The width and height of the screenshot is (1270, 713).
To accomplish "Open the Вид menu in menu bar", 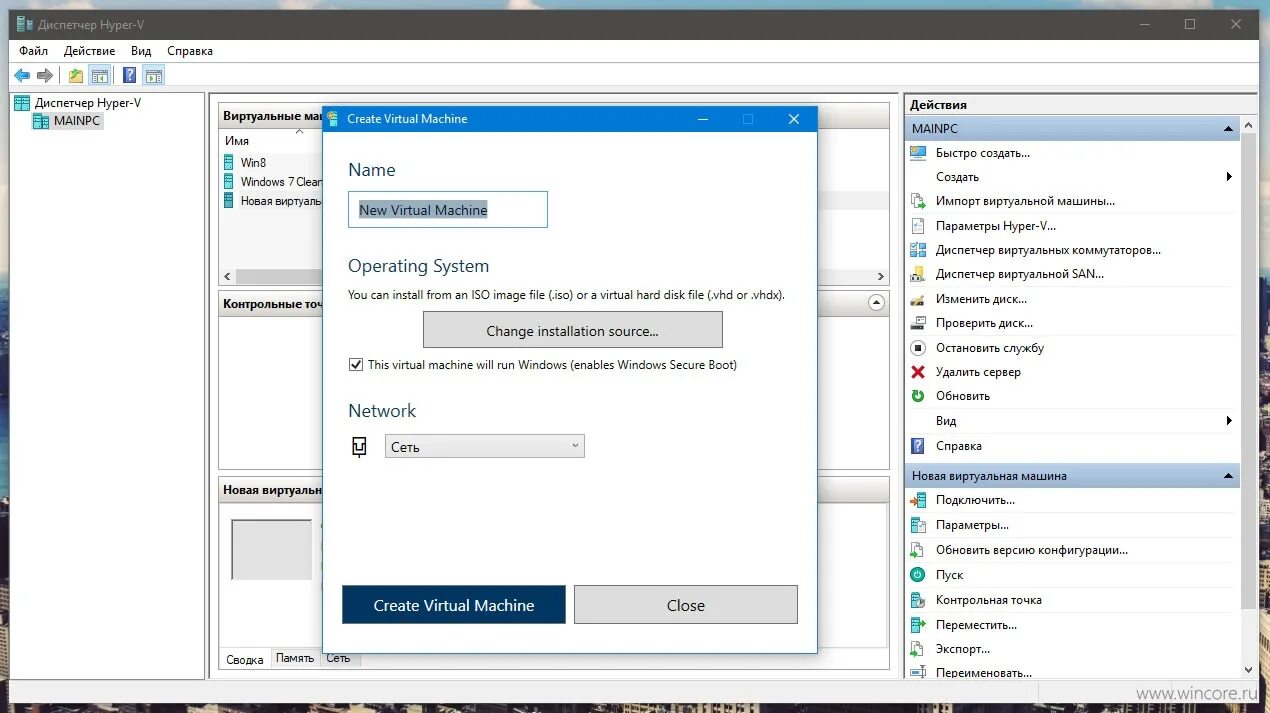I will (141, 51).
